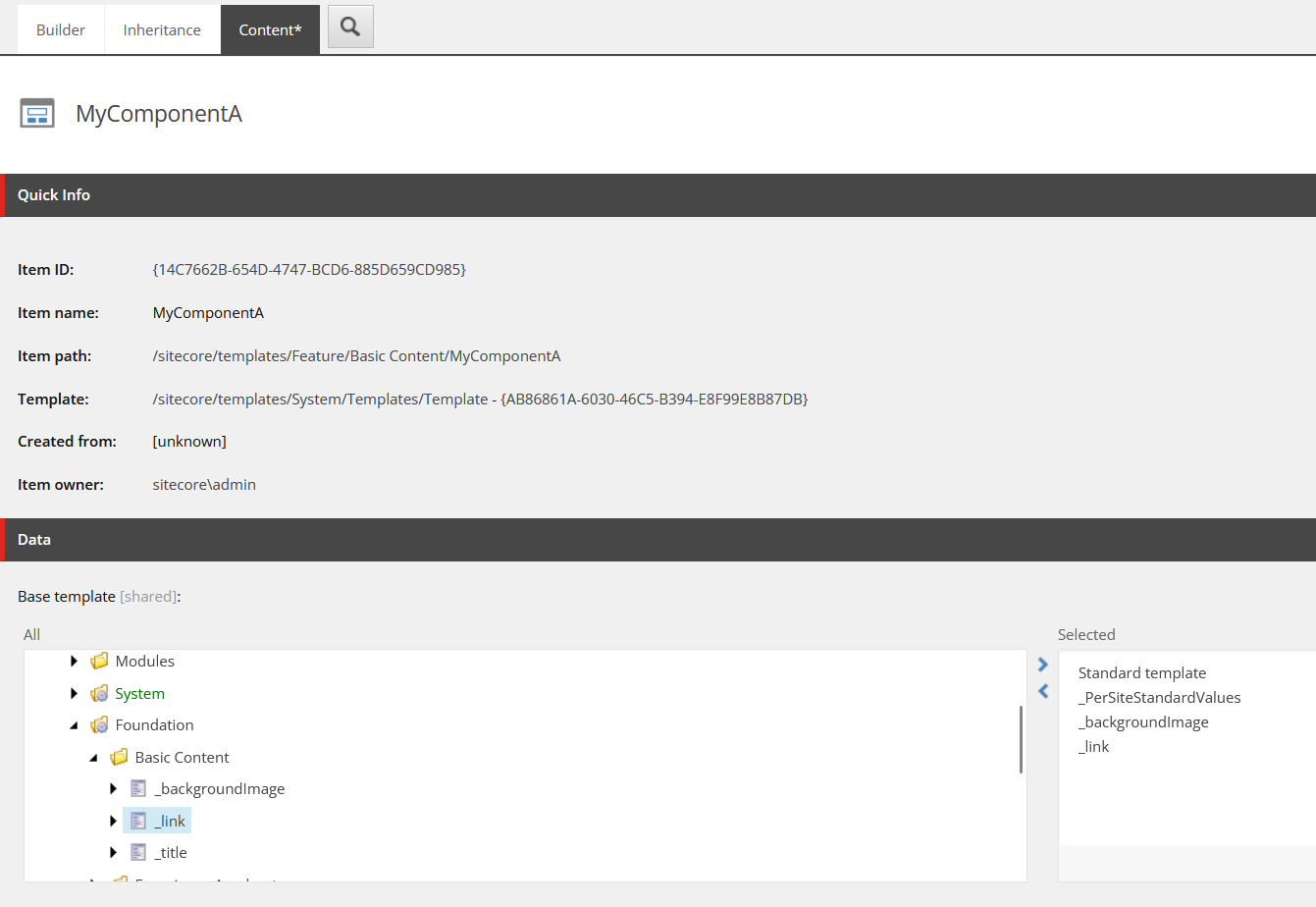Expand the _title template arrow
Viewport: 1316px width, 907px height.
[x=114, y=853]
